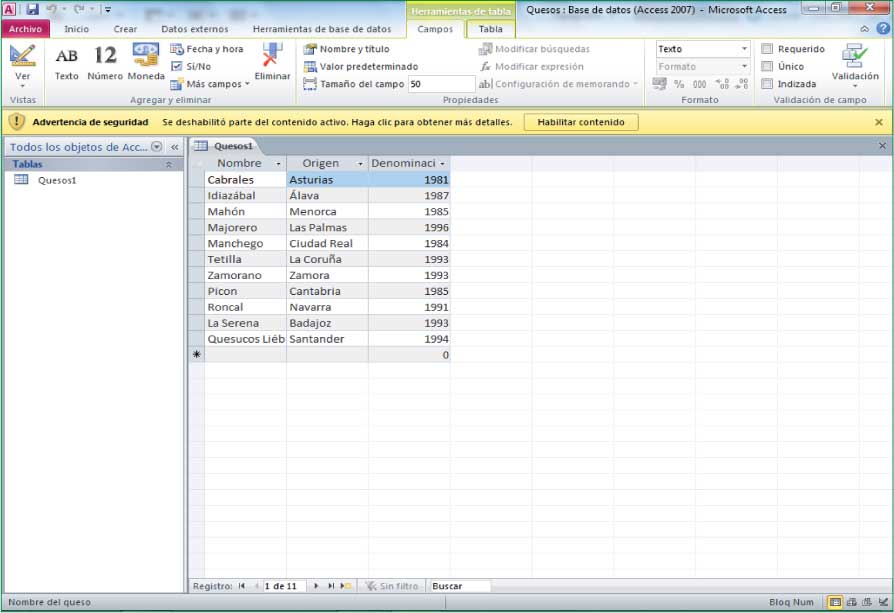Enable the Requerido checkbox
The width and height of the screenshot is (894, 613).
pos(767,49)
